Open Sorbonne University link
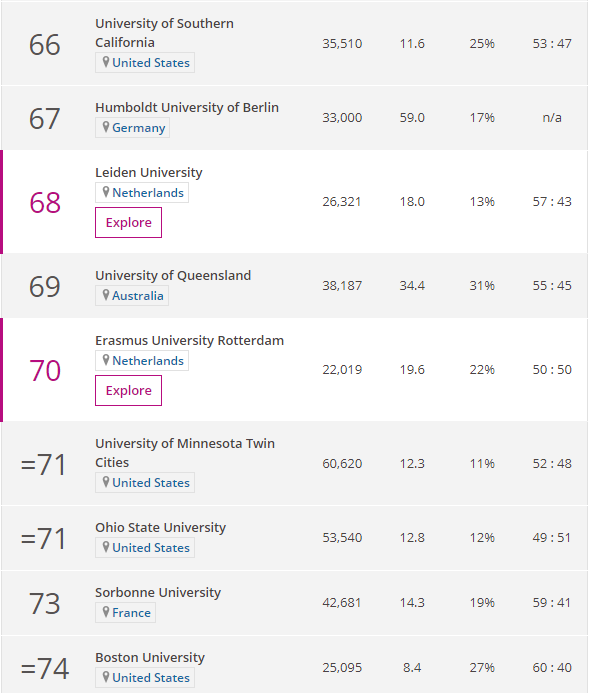Viewport: 591px width, 693px height. [x=158, y=592]
